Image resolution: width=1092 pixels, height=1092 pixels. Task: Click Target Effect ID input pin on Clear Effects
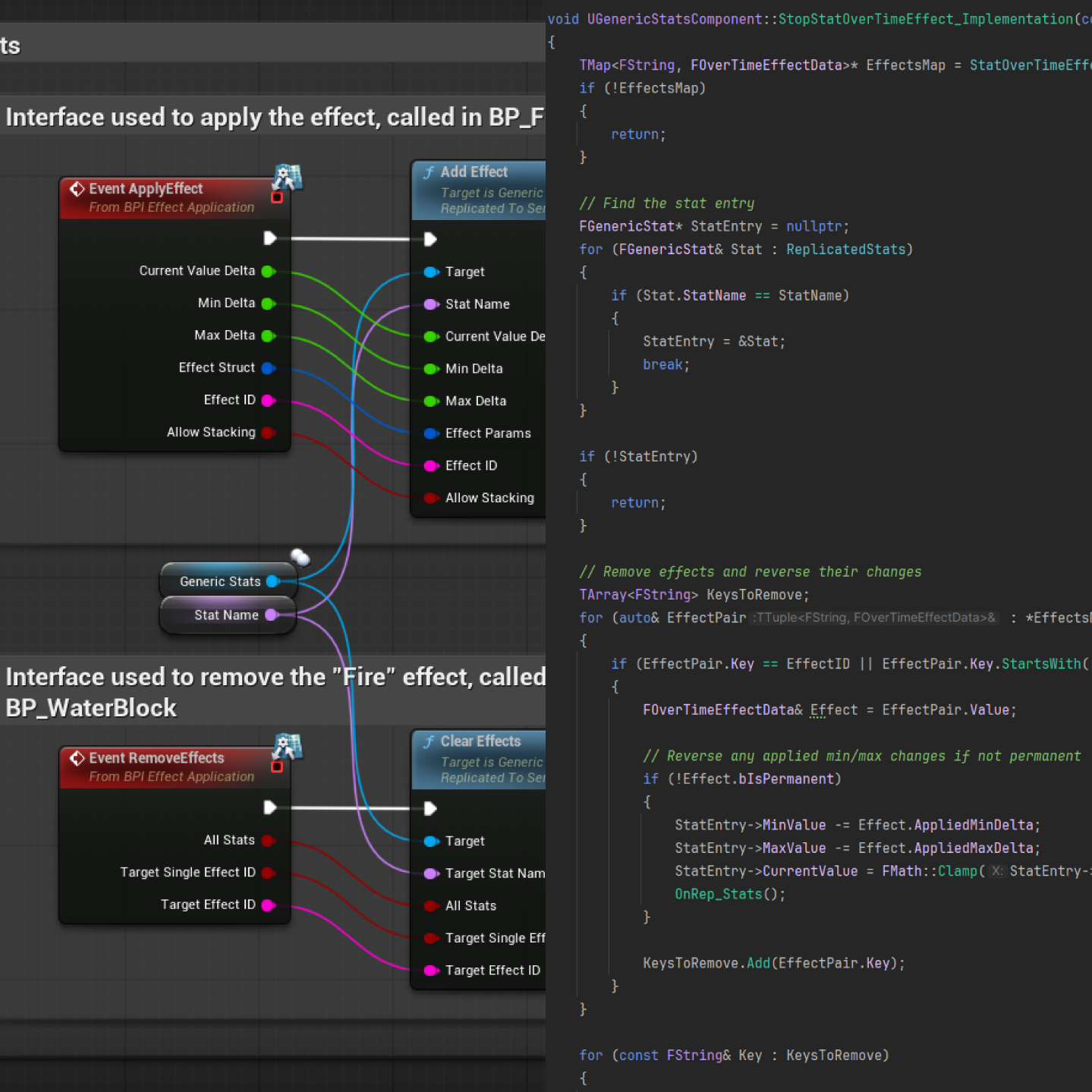pyautogui.click(x=430, y=971)
